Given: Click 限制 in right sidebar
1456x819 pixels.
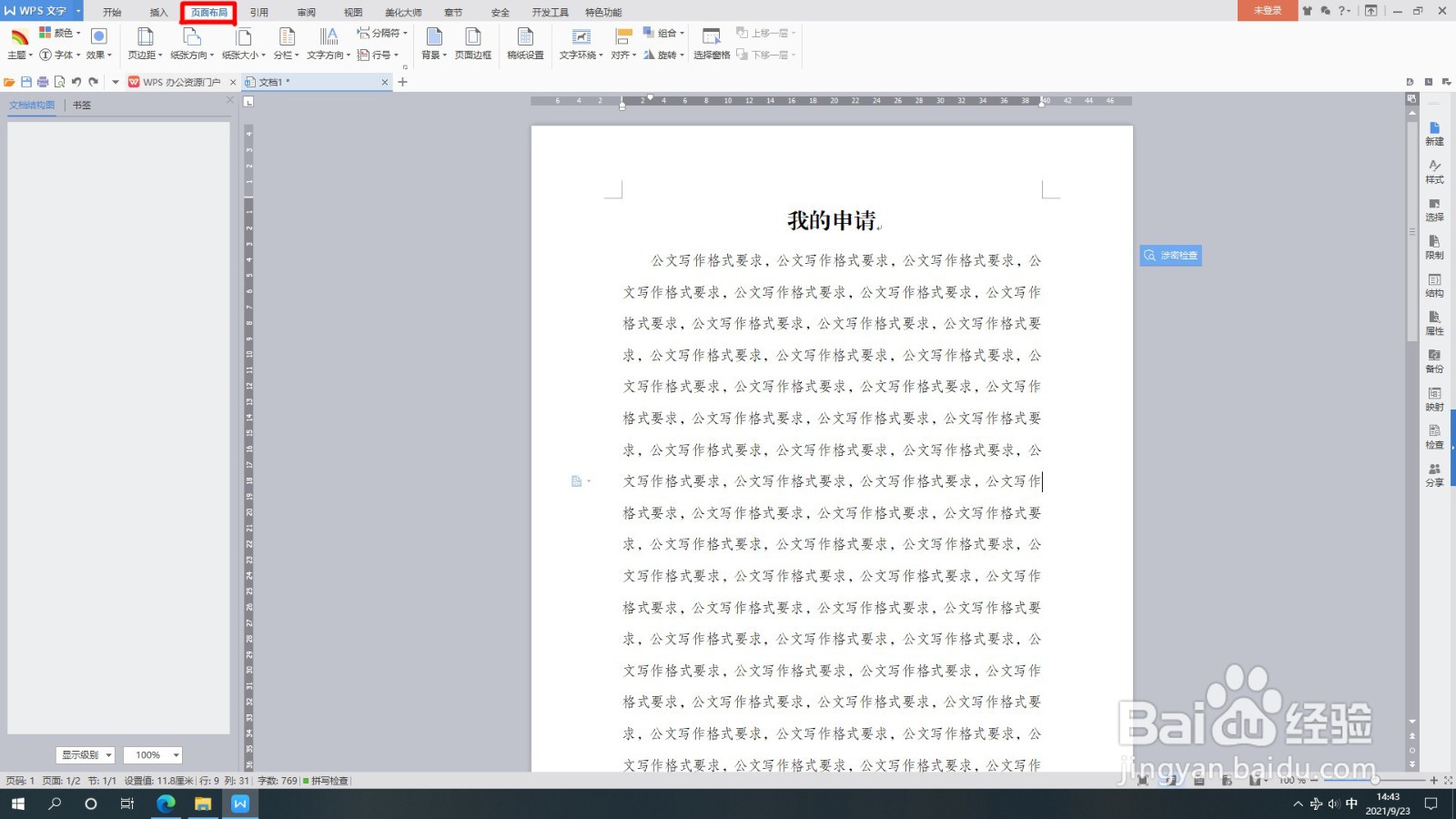Looking at the screenshot, I should click(1434, 248).
